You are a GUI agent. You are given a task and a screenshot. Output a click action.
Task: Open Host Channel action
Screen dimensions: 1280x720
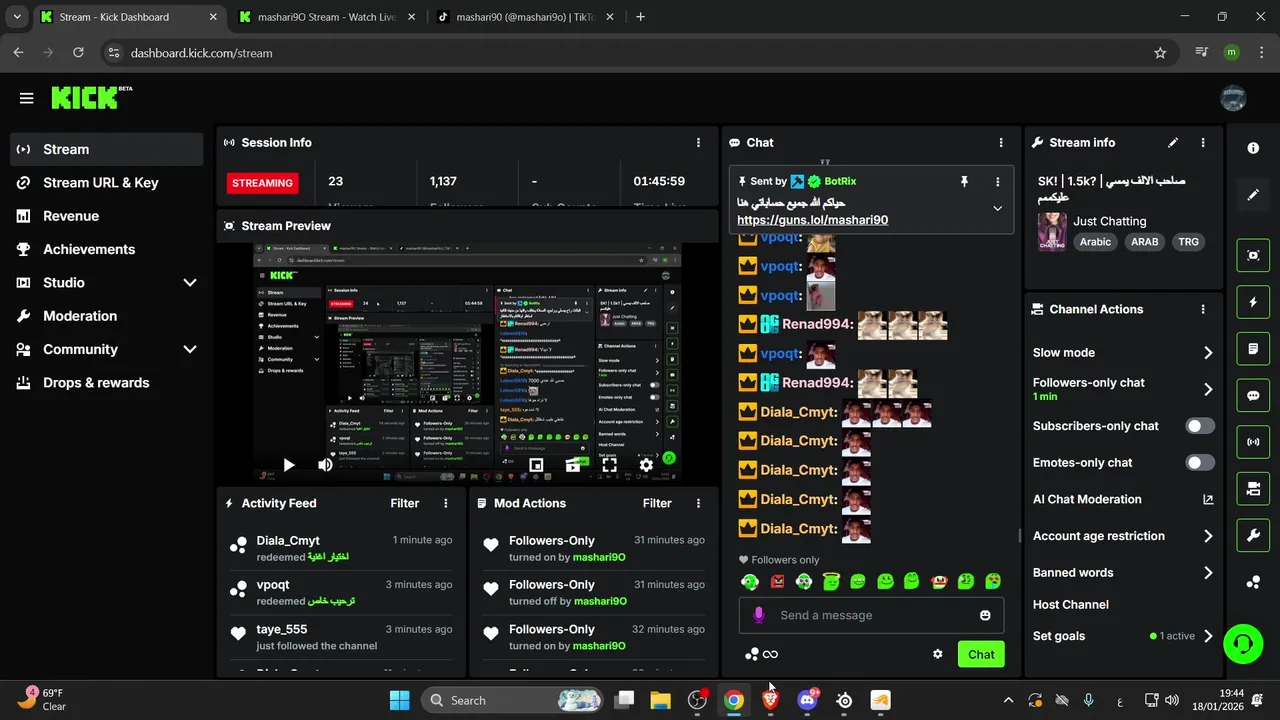(1070, 604)
